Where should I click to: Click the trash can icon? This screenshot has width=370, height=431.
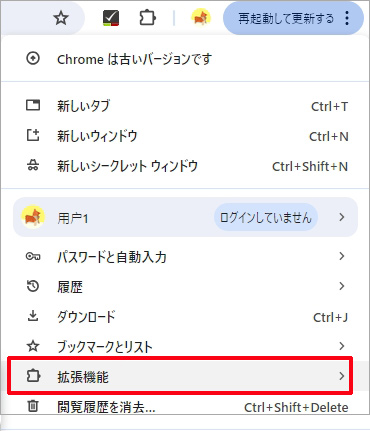(33, 406)
